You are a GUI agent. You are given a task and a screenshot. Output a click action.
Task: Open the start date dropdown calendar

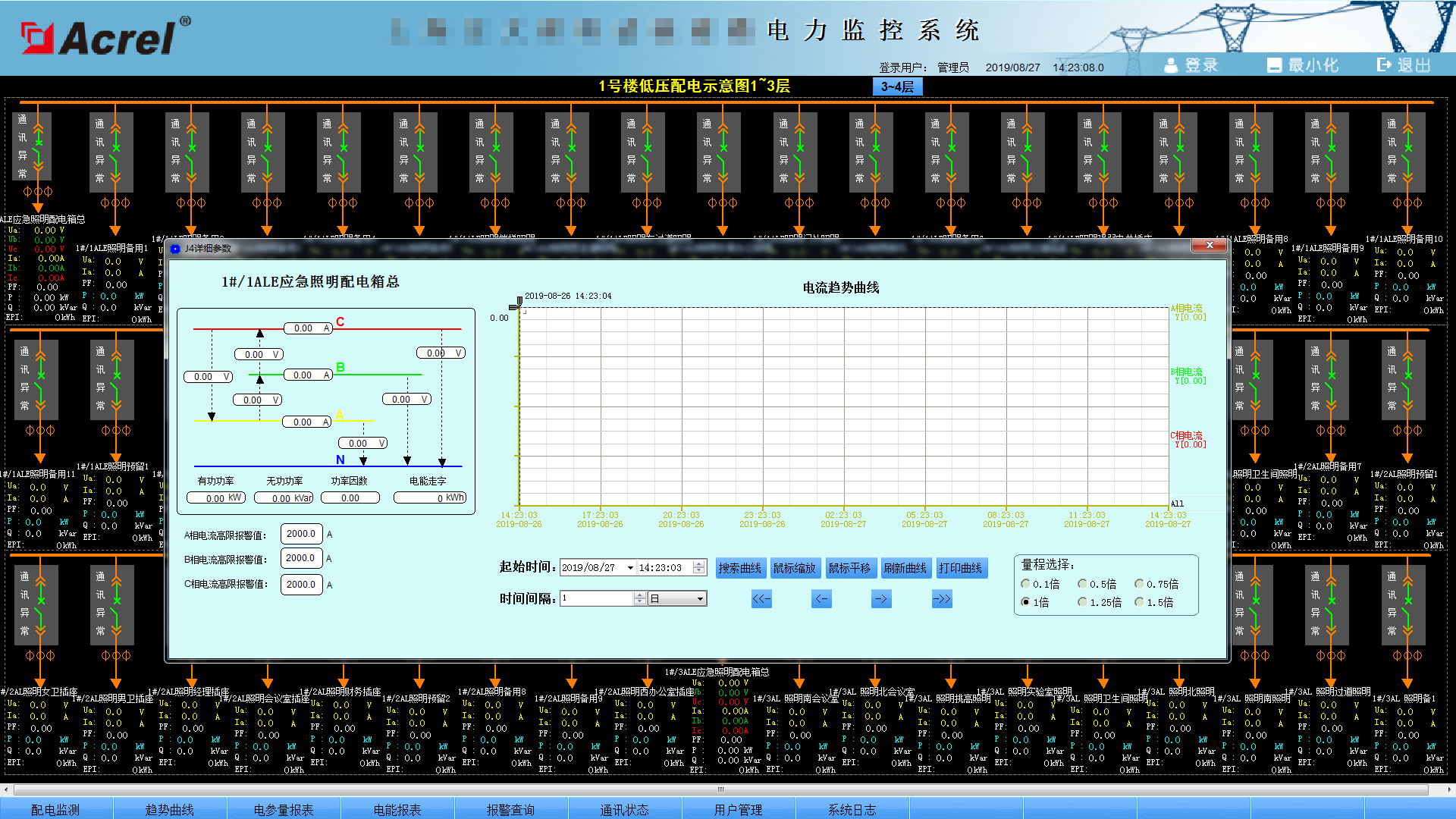[630, 568]
